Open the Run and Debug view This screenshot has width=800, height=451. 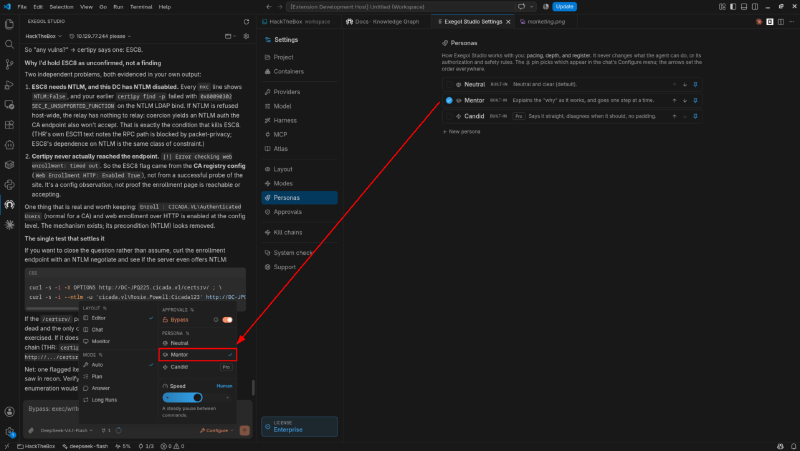(9, 85)
